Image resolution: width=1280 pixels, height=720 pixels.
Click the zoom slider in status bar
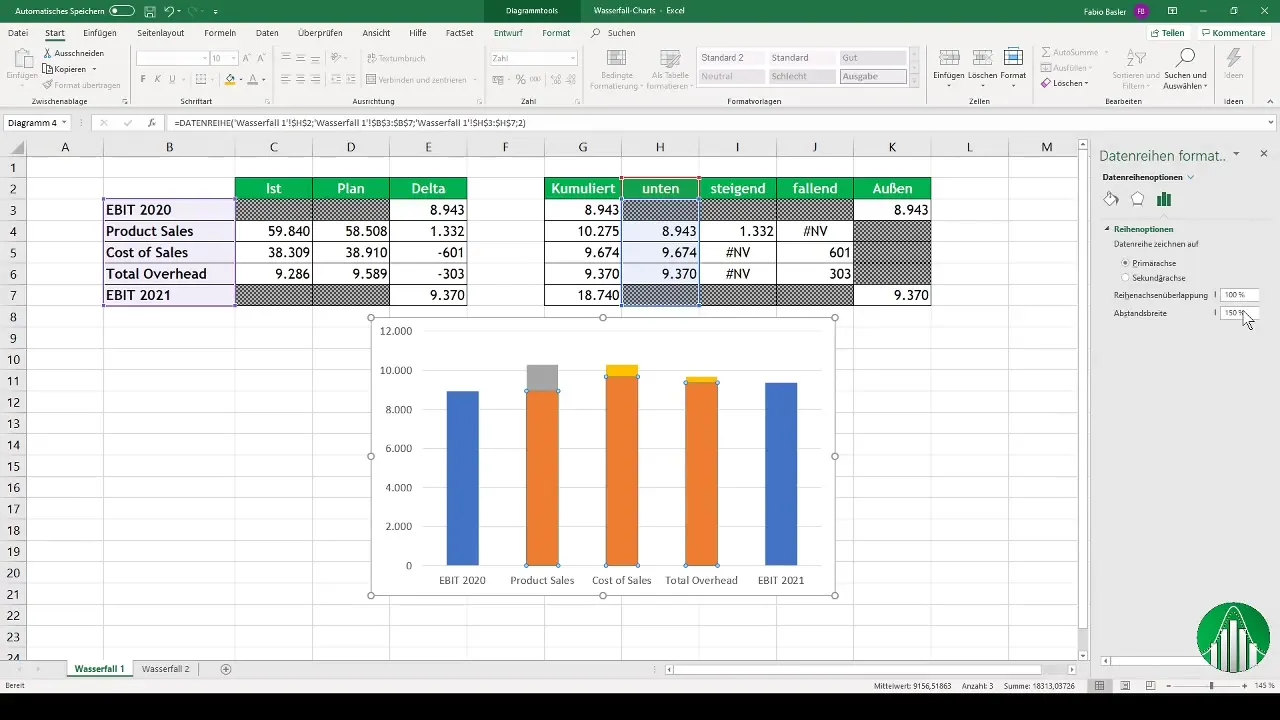point(1211,686)
